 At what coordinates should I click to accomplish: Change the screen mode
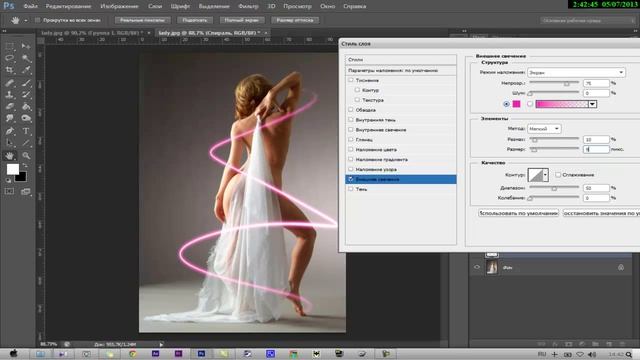pyautogui.click(x=26, y=191)
